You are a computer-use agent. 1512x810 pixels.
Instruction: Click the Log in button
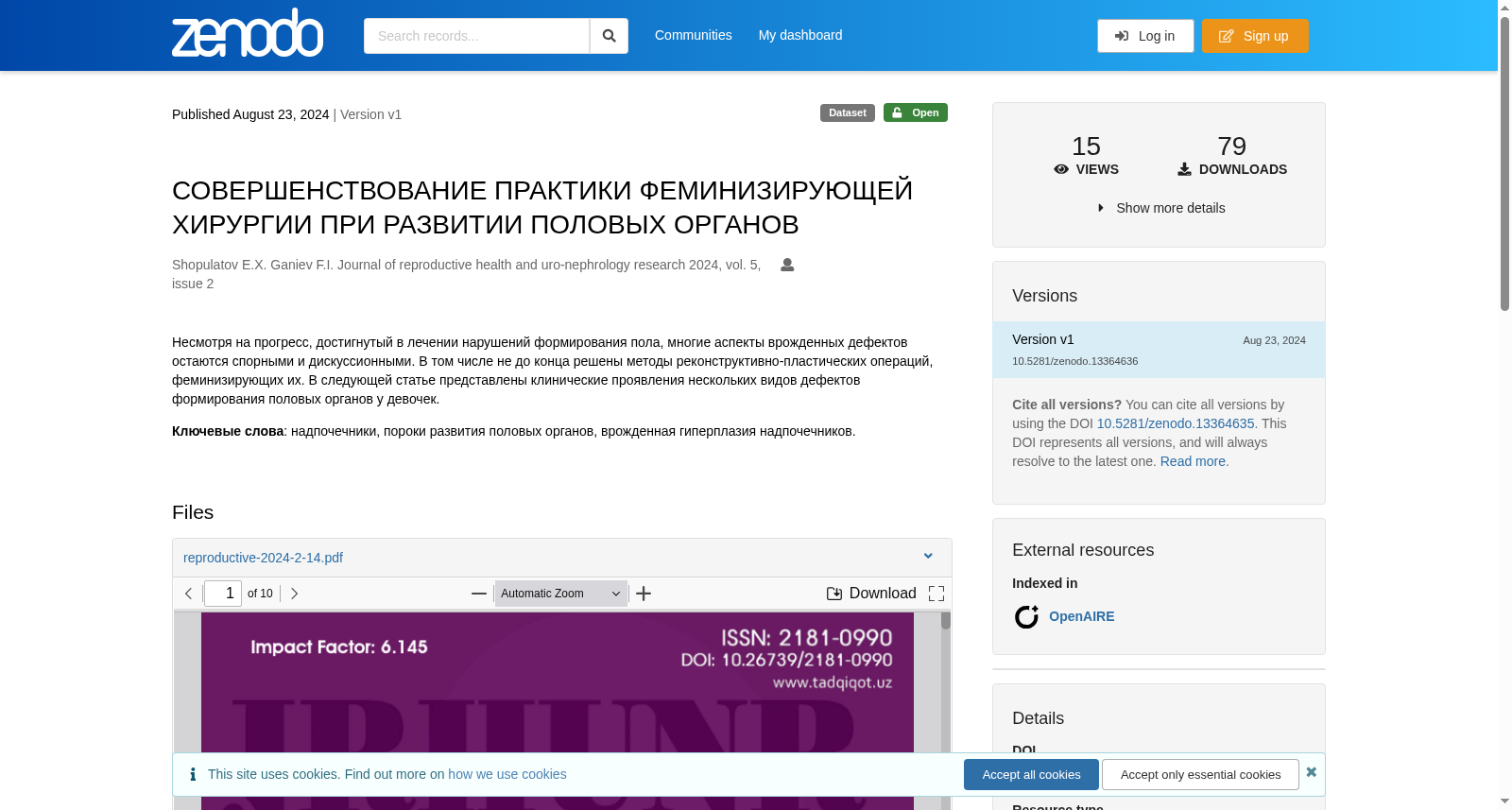[x=1145, y=36]
